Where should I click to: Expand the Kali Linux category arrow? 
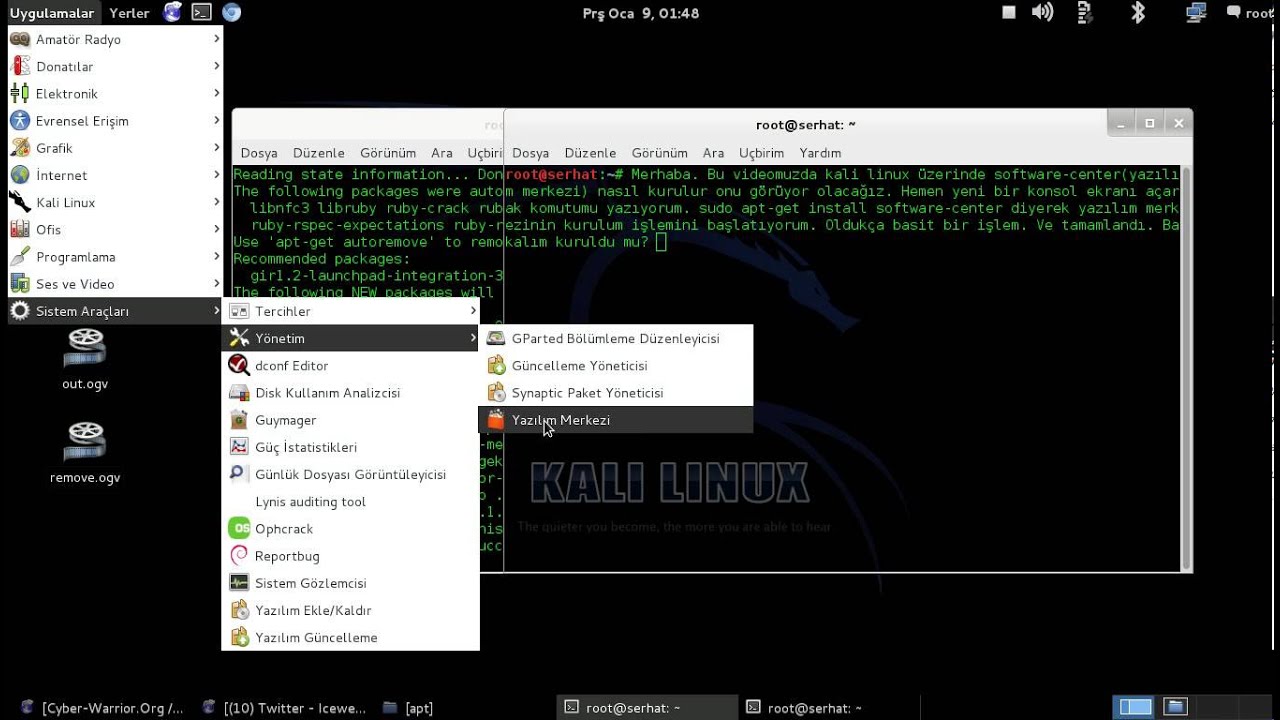[216, 202]
